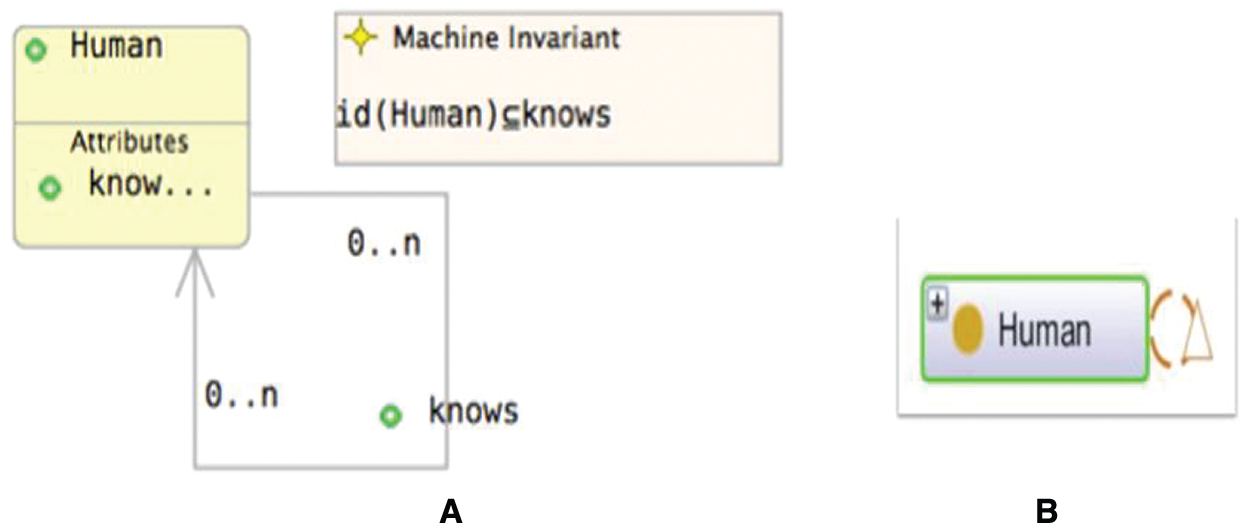Click the figure label A
Viewport: 1250px width, 526px height.
pos(450,512)
